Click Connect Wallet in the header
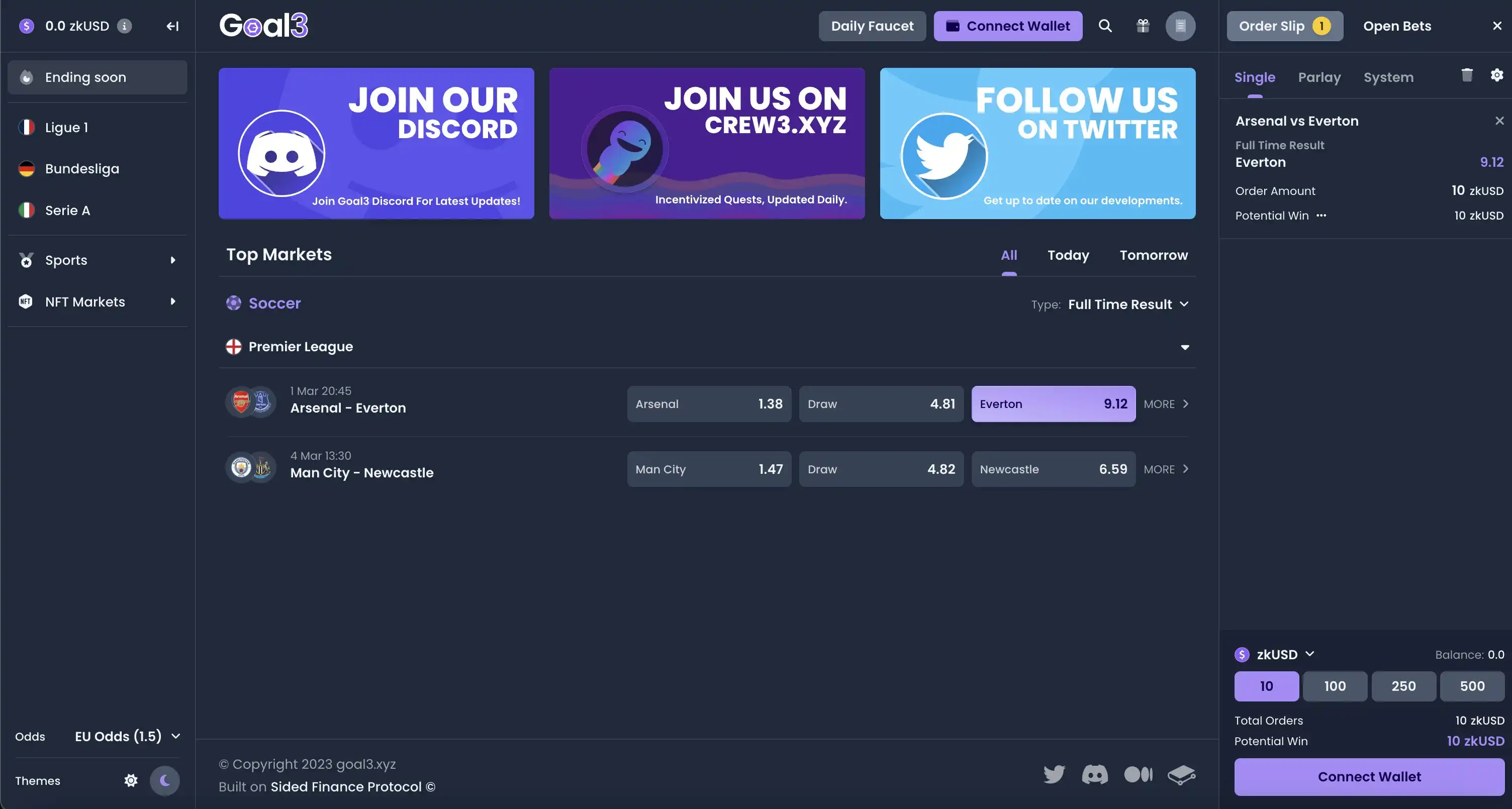The height and width of the screenshot is (809, 1512). (1008, 26)
